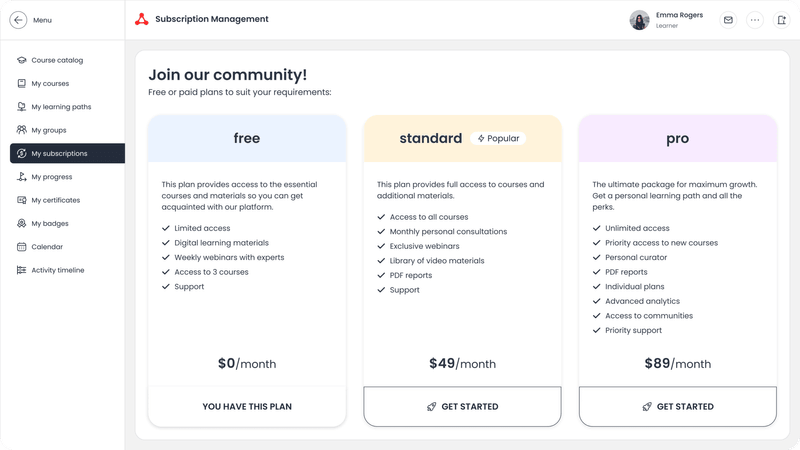View the Activity timeline
The image size is (800, 450).
[x=57, y=270]
